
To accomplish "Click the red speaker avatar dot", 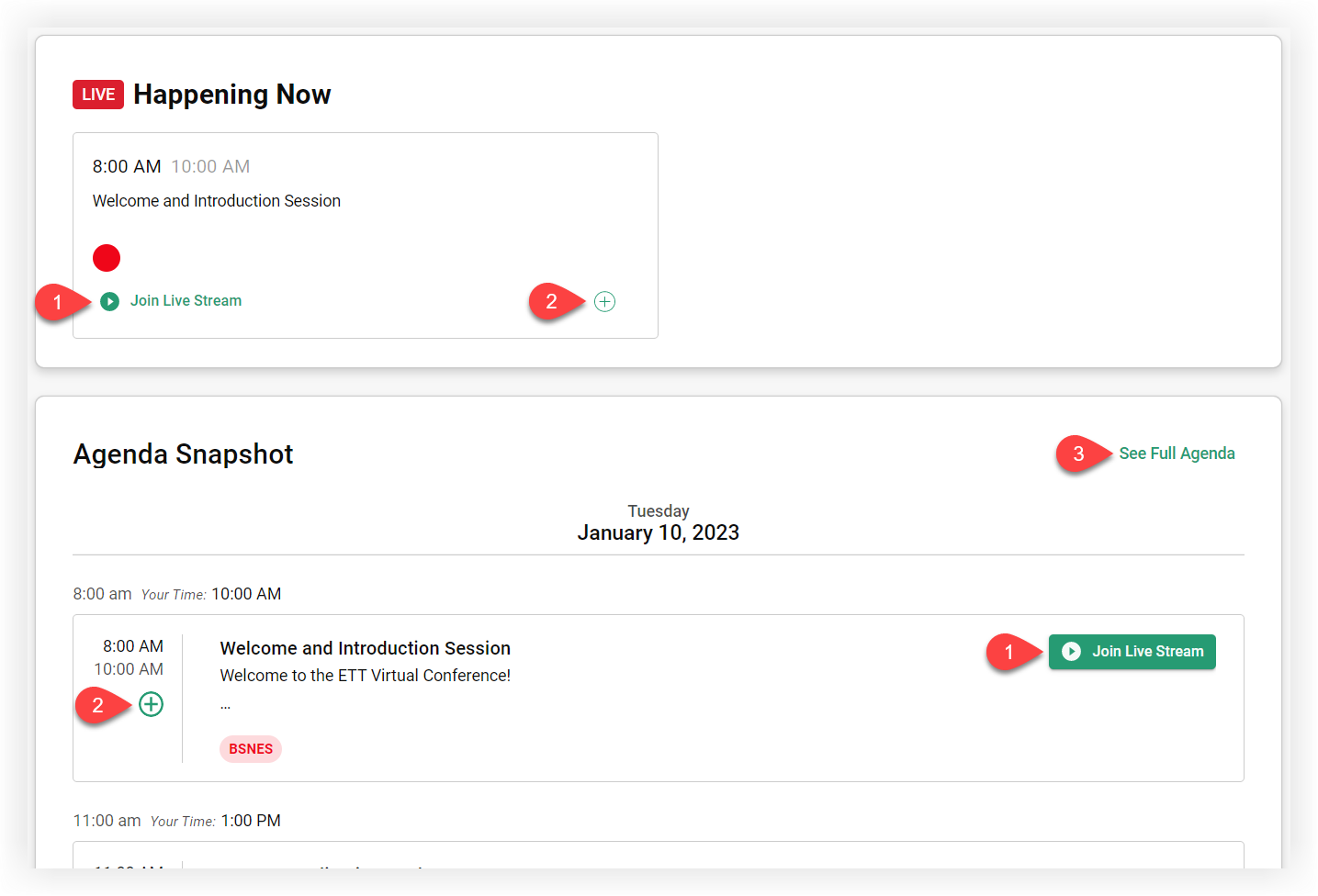I will (x=107, y=258).
